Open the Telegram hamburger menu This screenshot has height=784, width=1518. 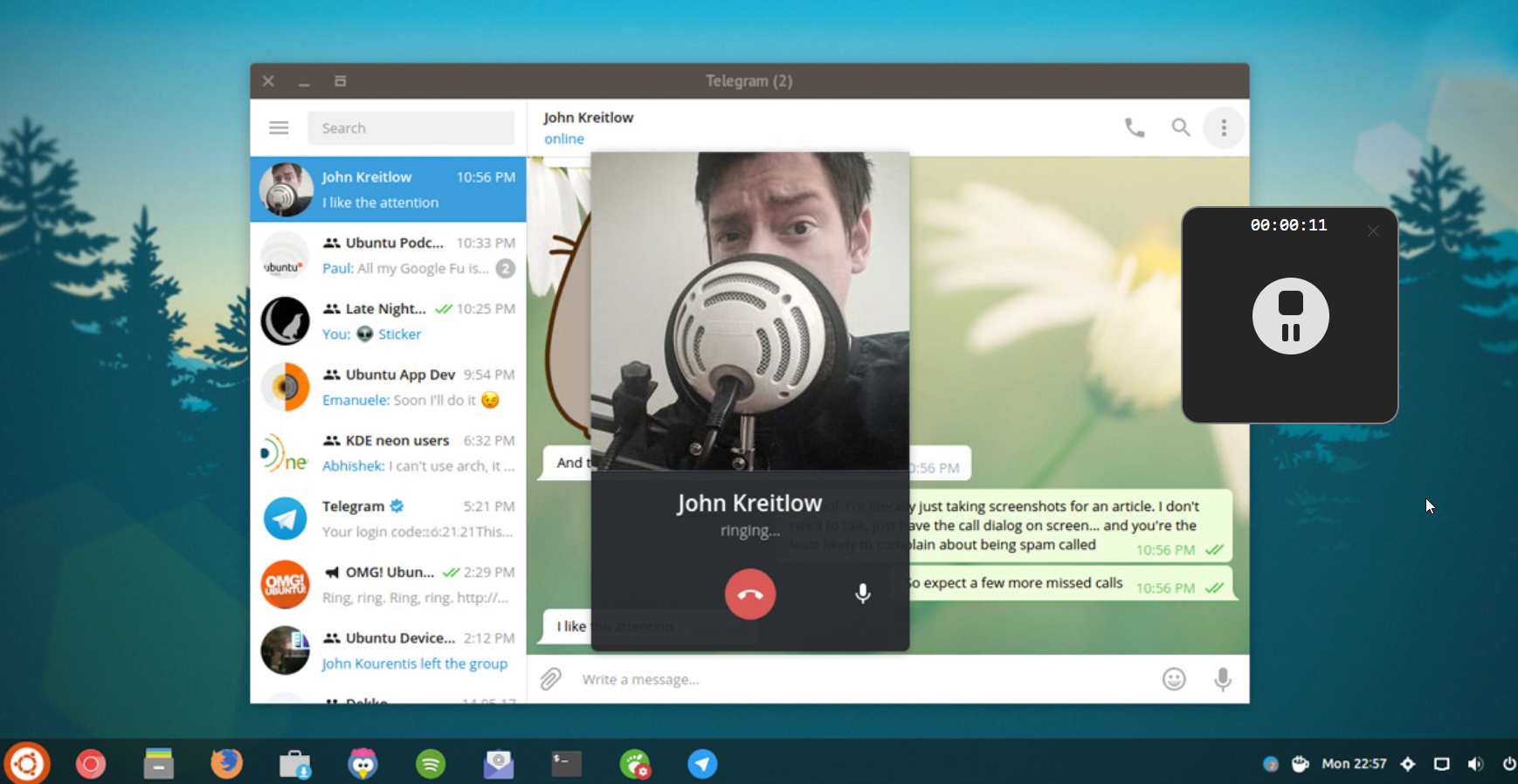[x=279, y=128]
